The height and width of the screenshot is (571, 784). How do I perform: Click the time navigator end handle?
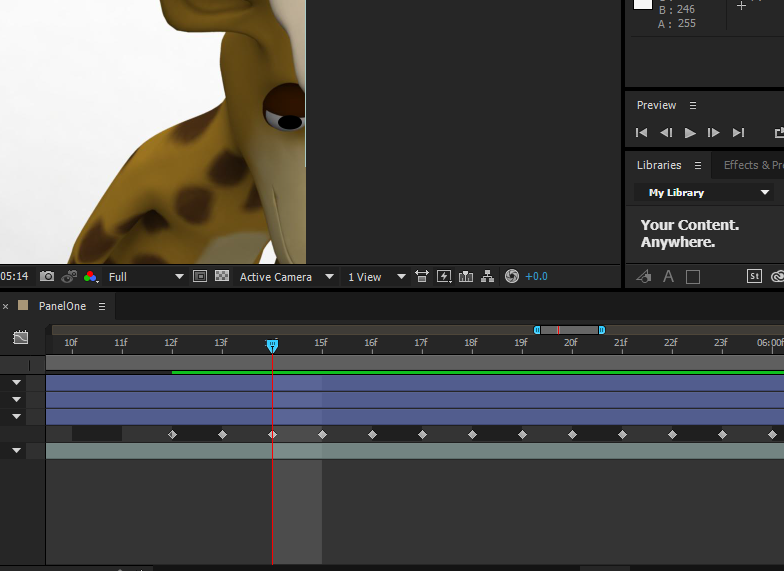602,330
